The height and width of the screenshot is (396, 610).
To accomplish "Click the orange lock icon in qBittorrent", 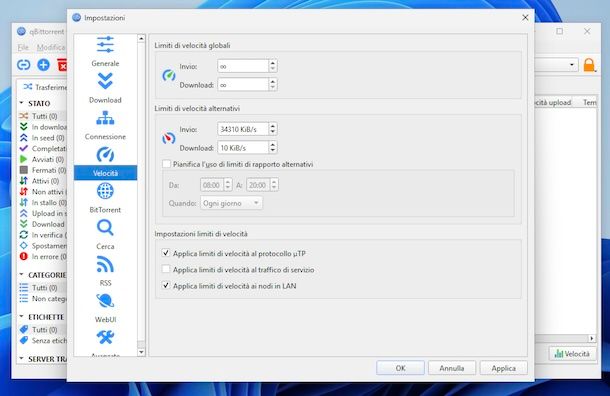I will pos(589,65).
